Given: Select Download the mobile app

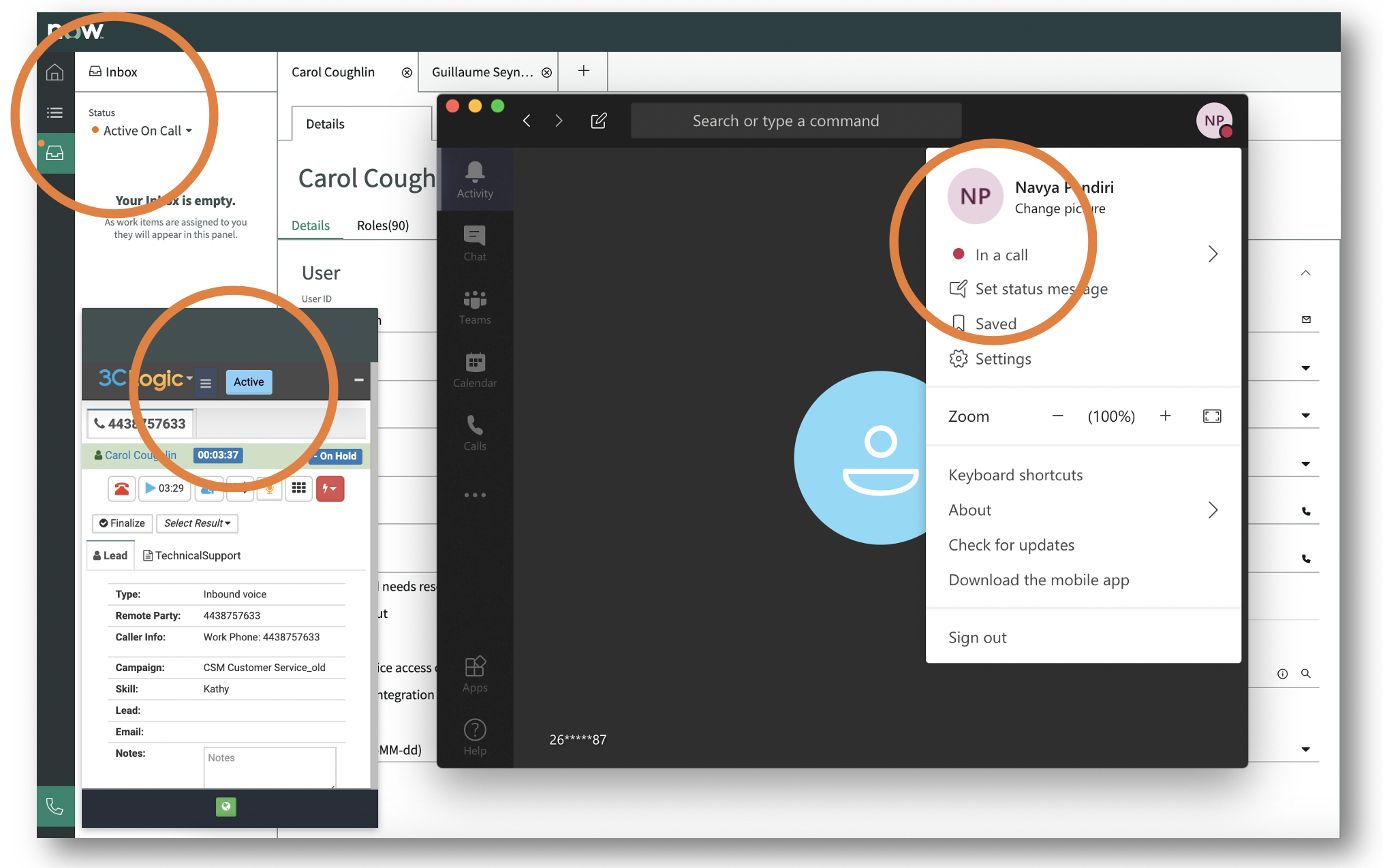Looking at the screenshot, I should (1039, 580).
